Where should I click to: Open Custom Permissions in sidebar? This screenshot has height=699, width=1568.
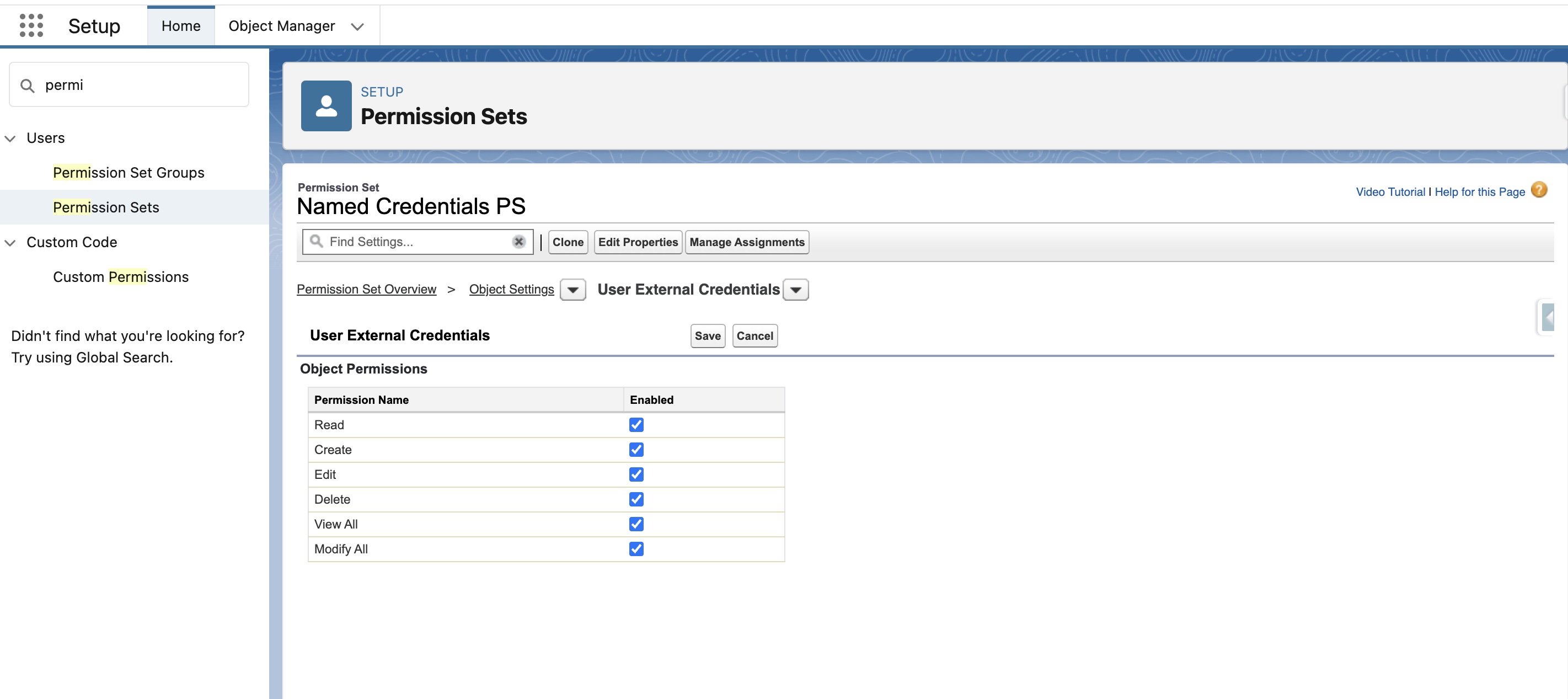[x=121, y=277]
